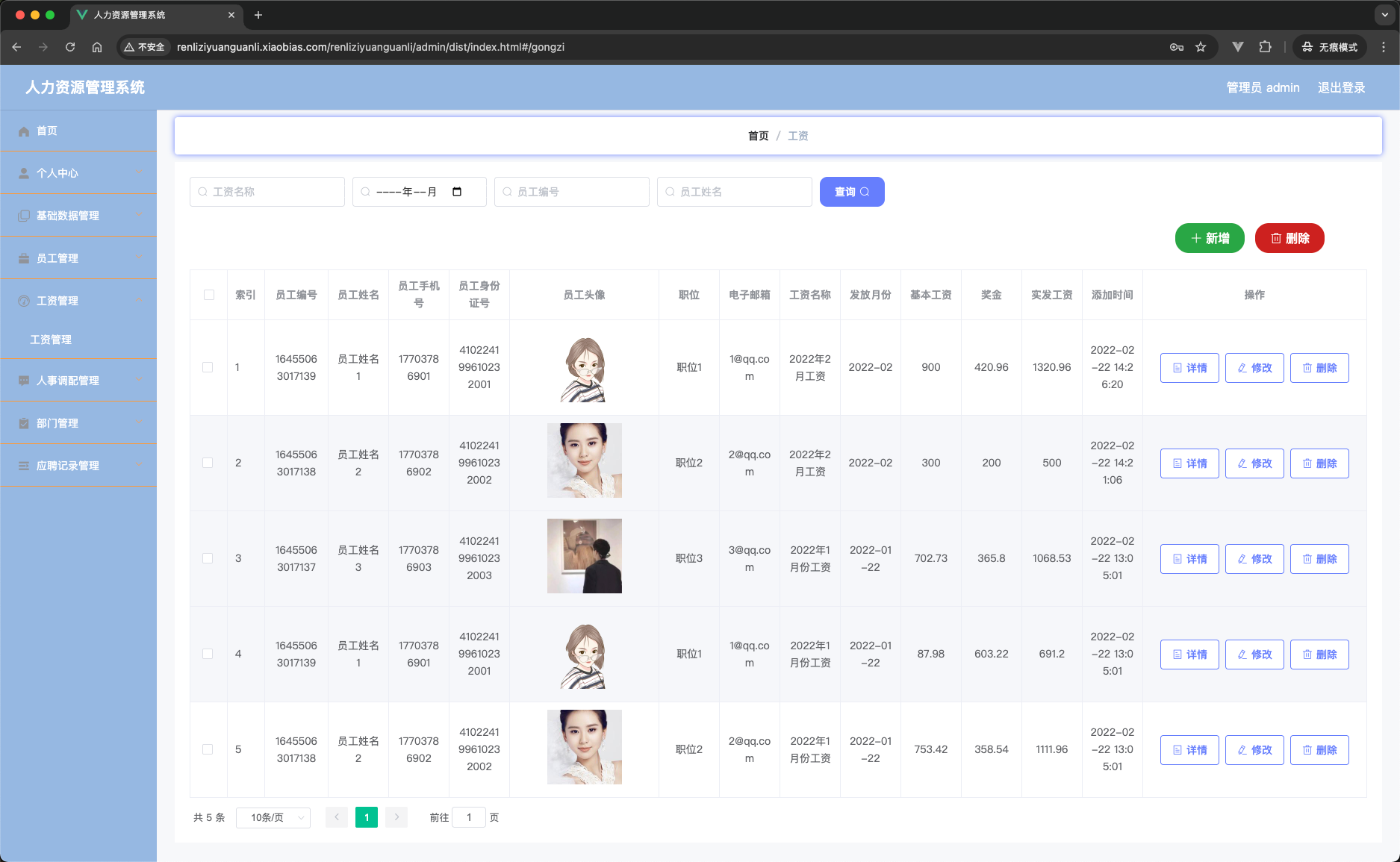The height and width of the screenshot is (862, 1400).
Task: Open the browser extensions puzzle icon
Action: pos(1265,47)
